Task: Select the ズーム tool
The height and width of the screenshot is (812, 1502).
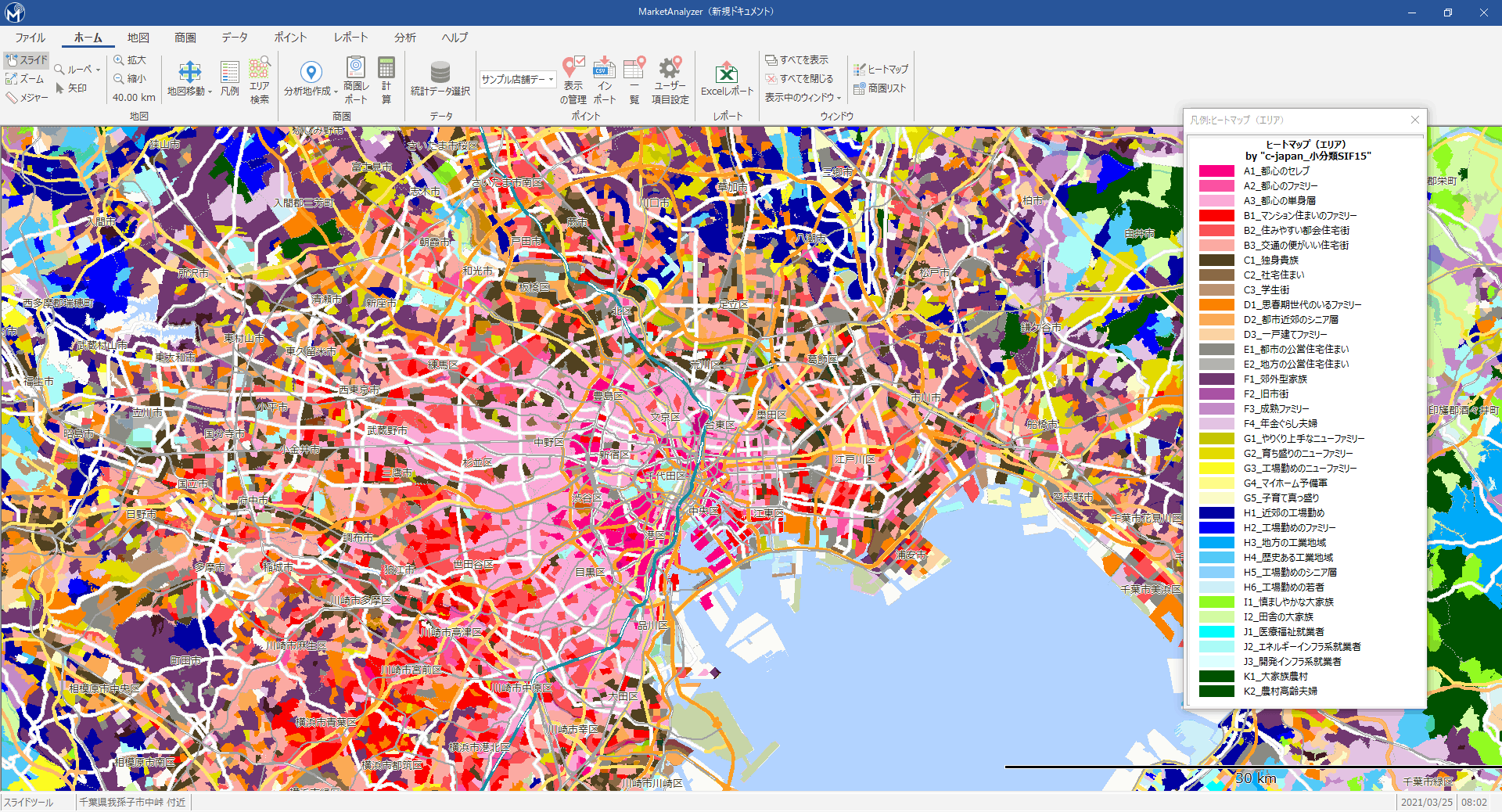Action: [25, 79]
